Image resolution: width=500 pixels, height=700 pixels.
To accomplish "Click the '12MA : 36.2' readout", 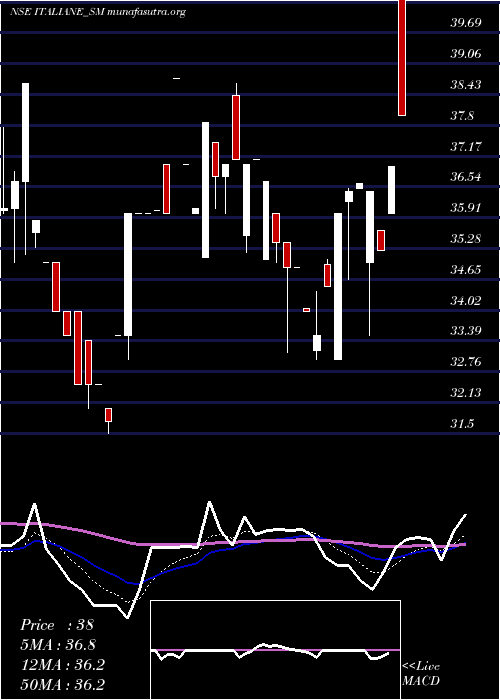I will [x=62, y=664].
